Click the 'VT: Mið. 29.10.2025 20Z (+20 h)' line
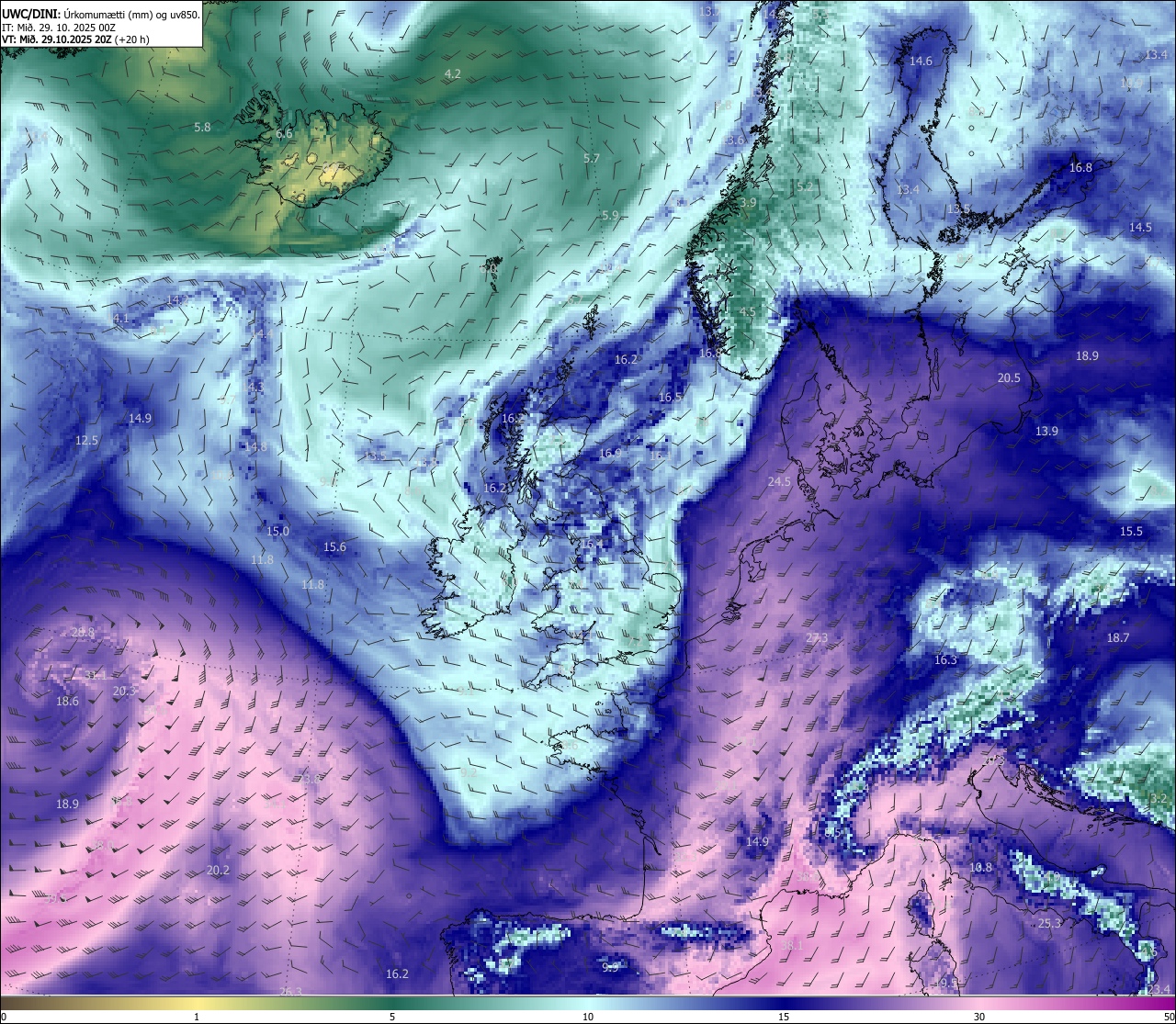The width and height of the screenshot is (1176, 1024). coord(75,39)
